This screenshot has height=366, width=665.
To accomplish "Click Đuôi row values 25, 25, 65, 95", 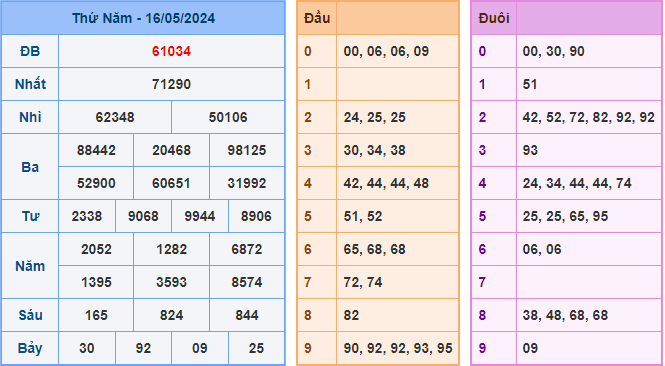I will click(565, 217).
